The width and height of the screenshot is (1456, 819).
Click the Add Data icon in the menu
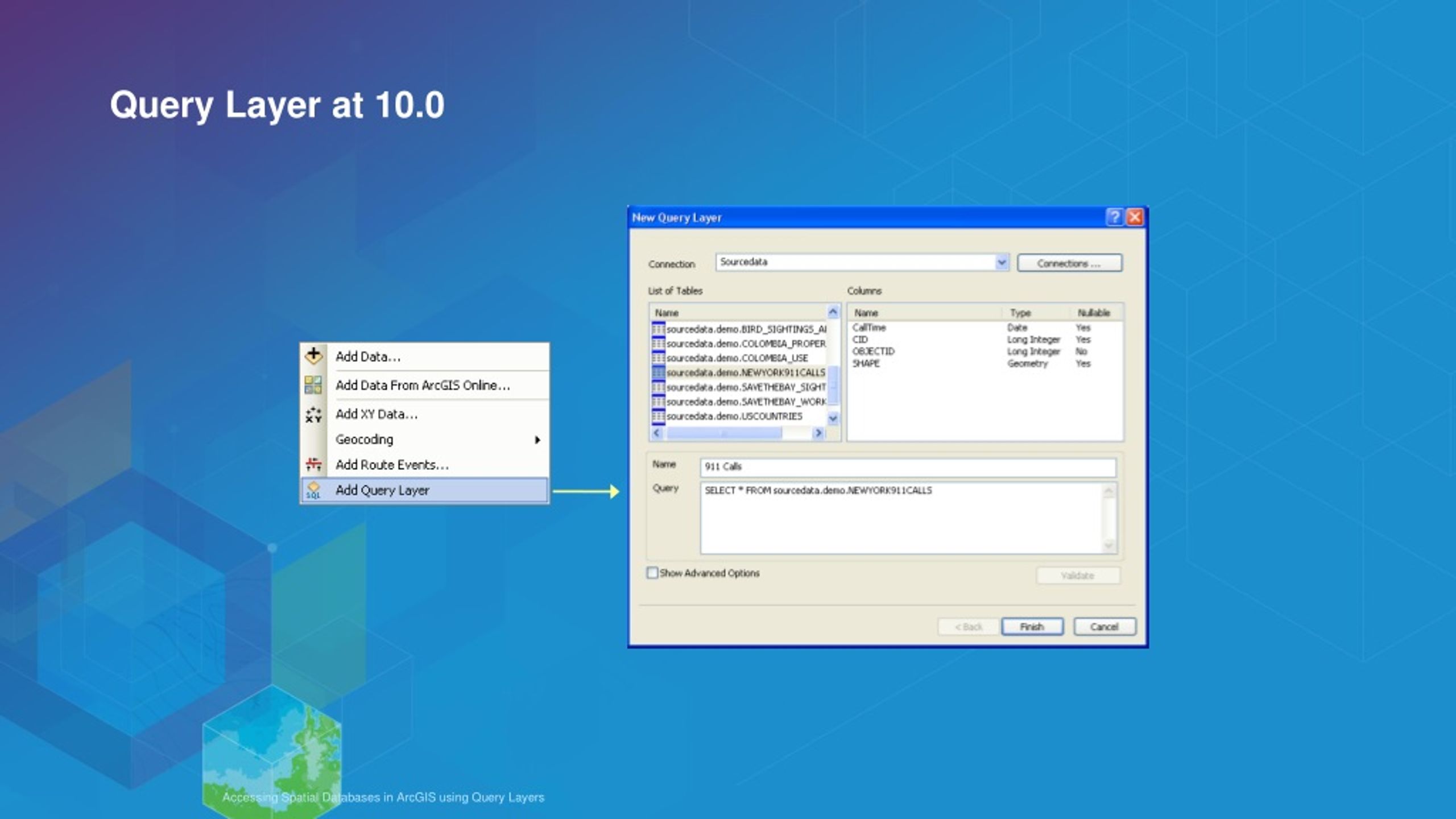pos(313,356)
